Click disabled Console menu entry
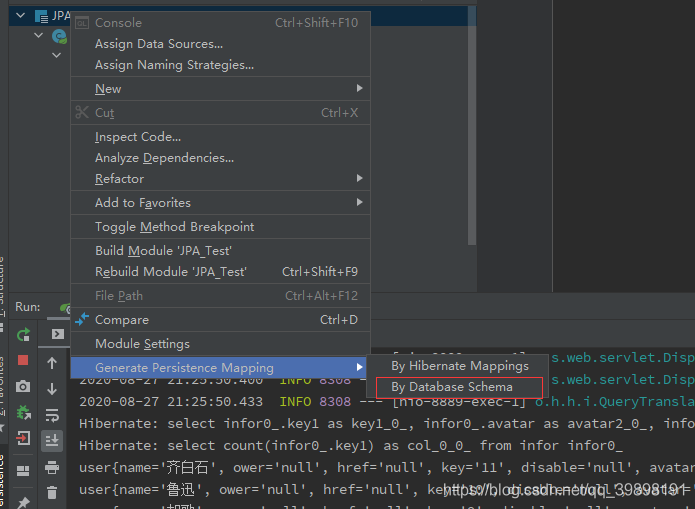 (221, 23)
